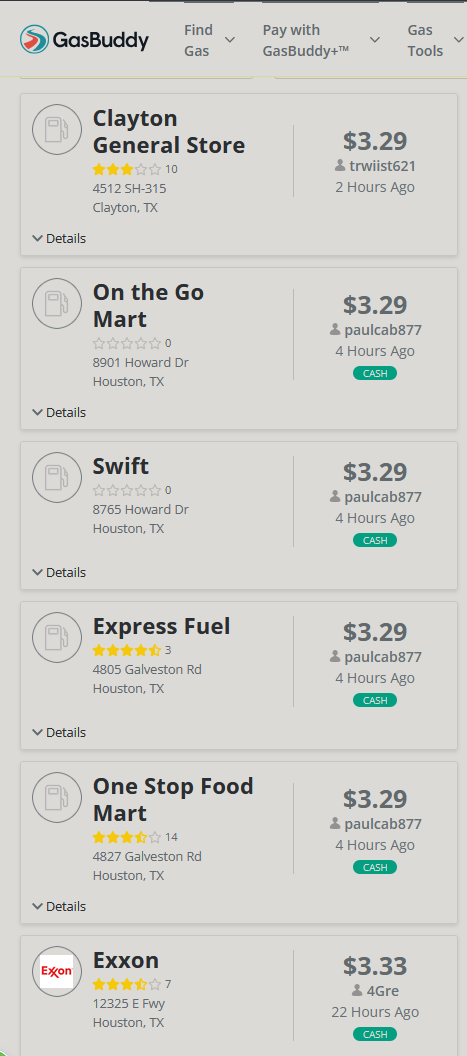The height and width of the screenshot is (1056, 467).
Task: Click Express Fuel gas pump icon
Action: 57,637
